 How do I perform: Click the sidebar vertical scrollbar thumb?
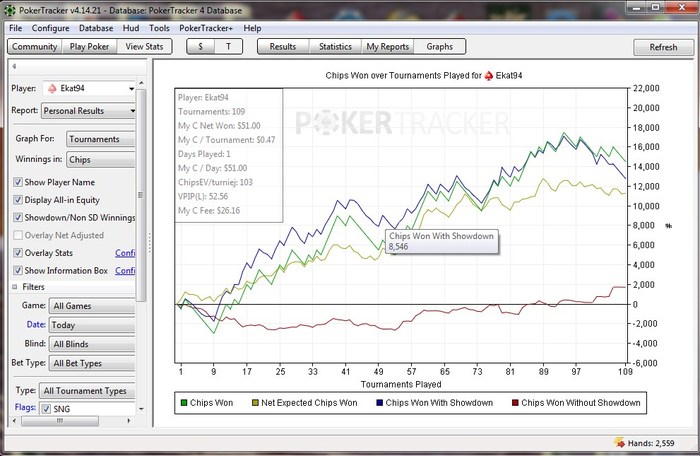tap(141, 195)
